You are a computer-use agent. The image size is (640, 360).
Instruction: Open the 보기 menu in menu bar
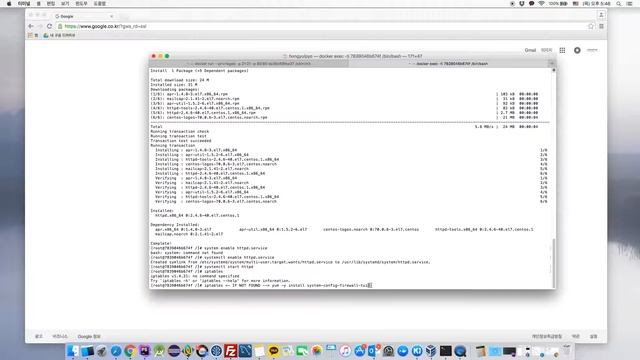tap(65, 4)
